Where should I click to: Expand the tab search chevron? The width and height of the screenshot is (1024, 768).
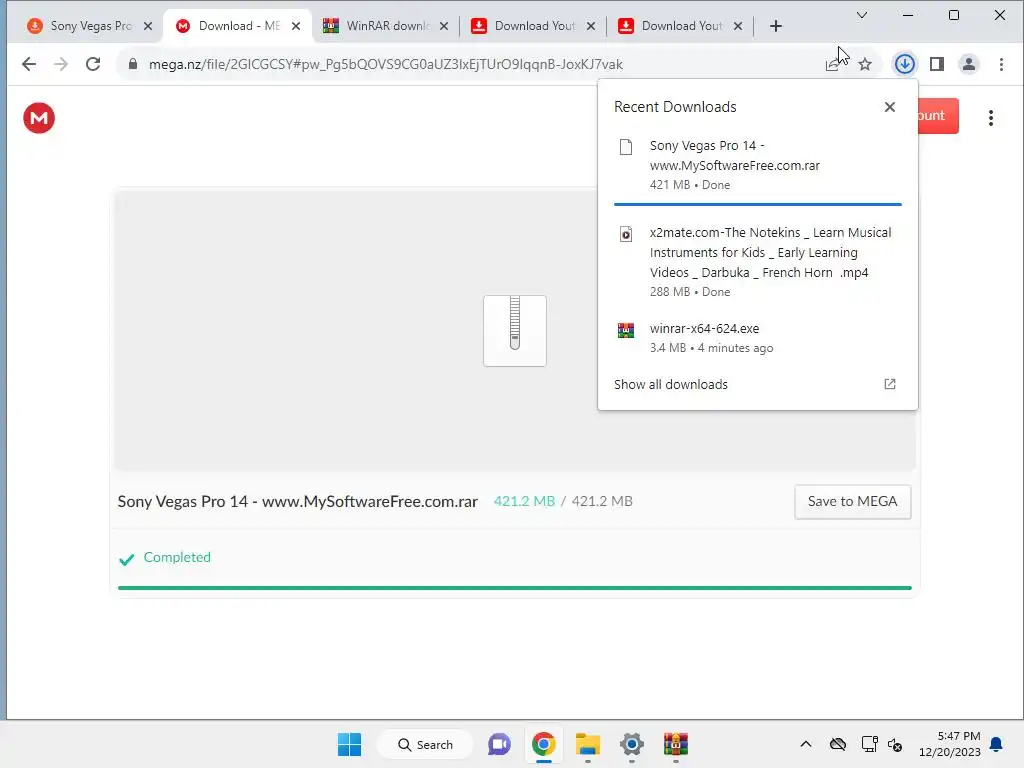coord(862,15)
